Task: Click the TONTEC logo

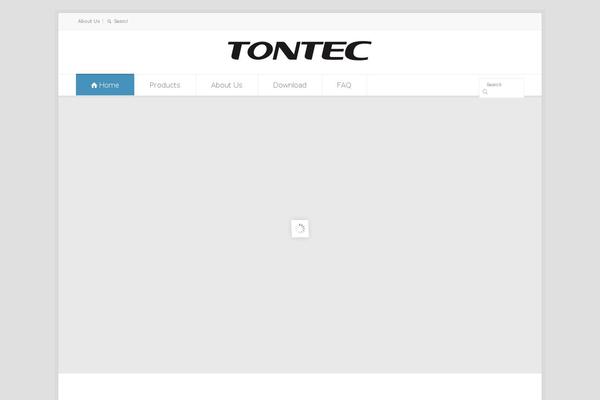Action: coord(299,51)
